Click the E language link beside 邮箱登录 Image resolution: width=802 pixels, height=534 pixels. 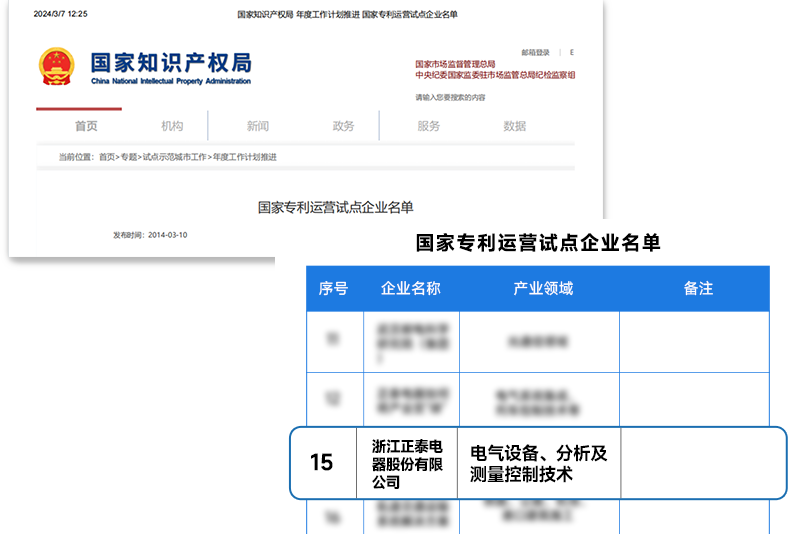[x=572, y=52]
